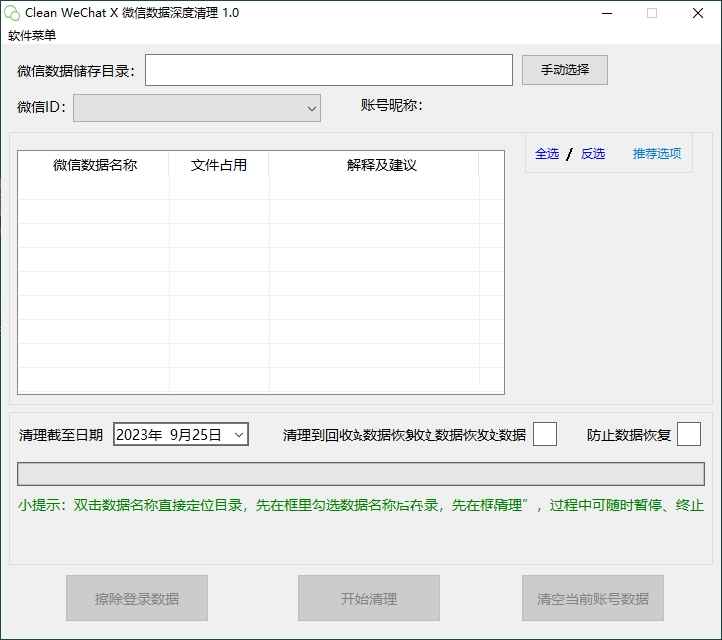Viewport: 722px width, 640px height.
Task: Open the 清理截至日期 date picker dropdown arrow
Action: 238,435
